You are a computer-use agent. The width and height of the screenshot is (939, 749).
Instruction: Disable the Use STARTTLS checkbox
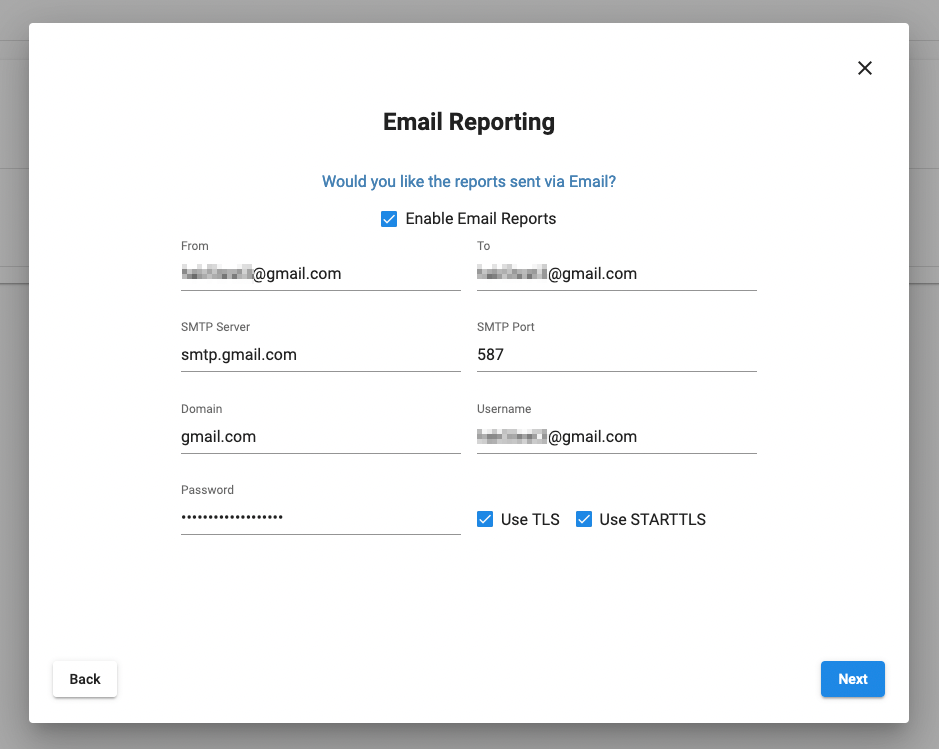pyautogui.click(x=584, y=519)
